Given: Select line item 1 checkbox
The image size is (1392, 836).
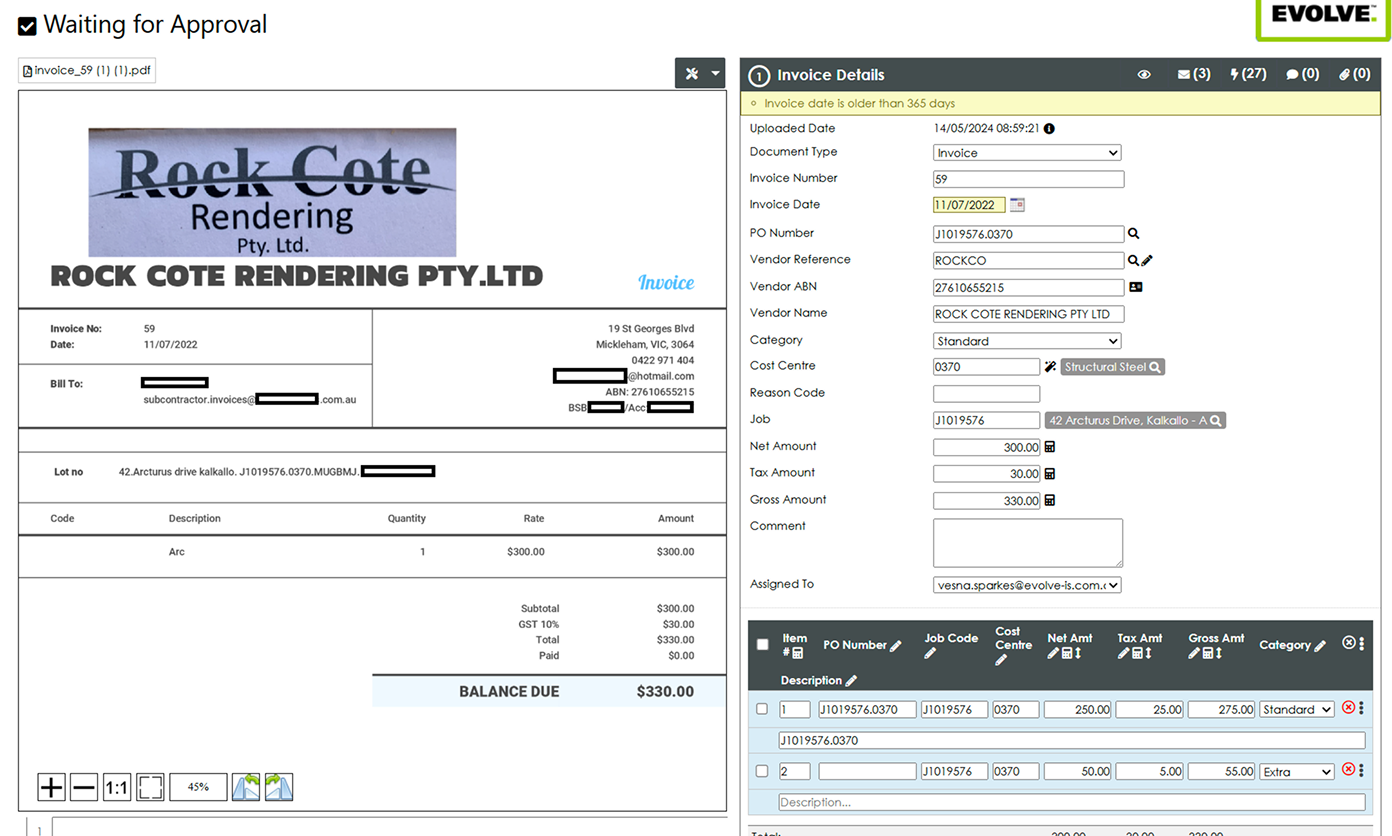Looking at the screenshot, I should (x=762, y=709).
